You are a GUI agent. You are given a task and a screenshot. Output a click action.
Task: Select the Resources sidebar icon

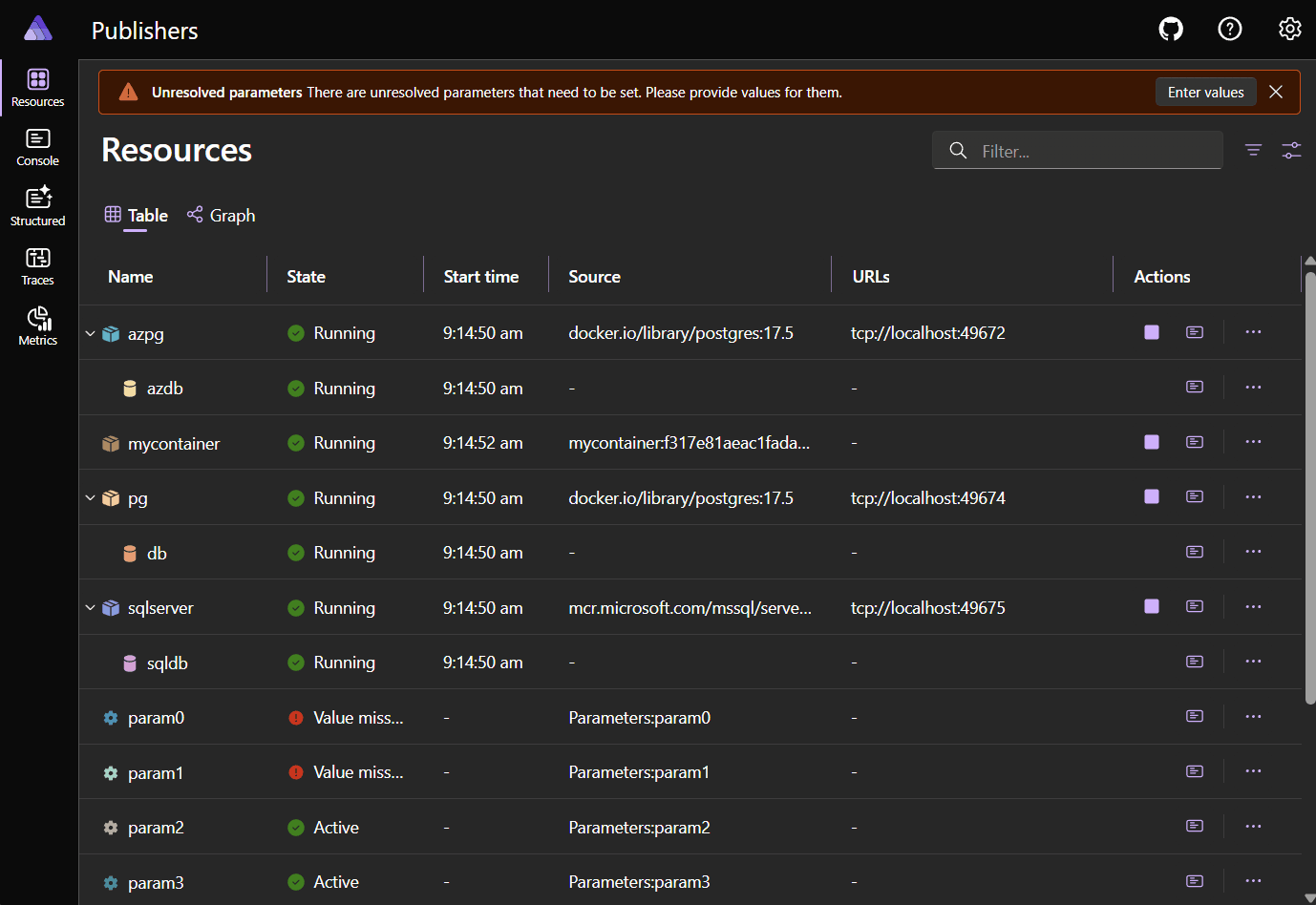click(x=37, y=87)
